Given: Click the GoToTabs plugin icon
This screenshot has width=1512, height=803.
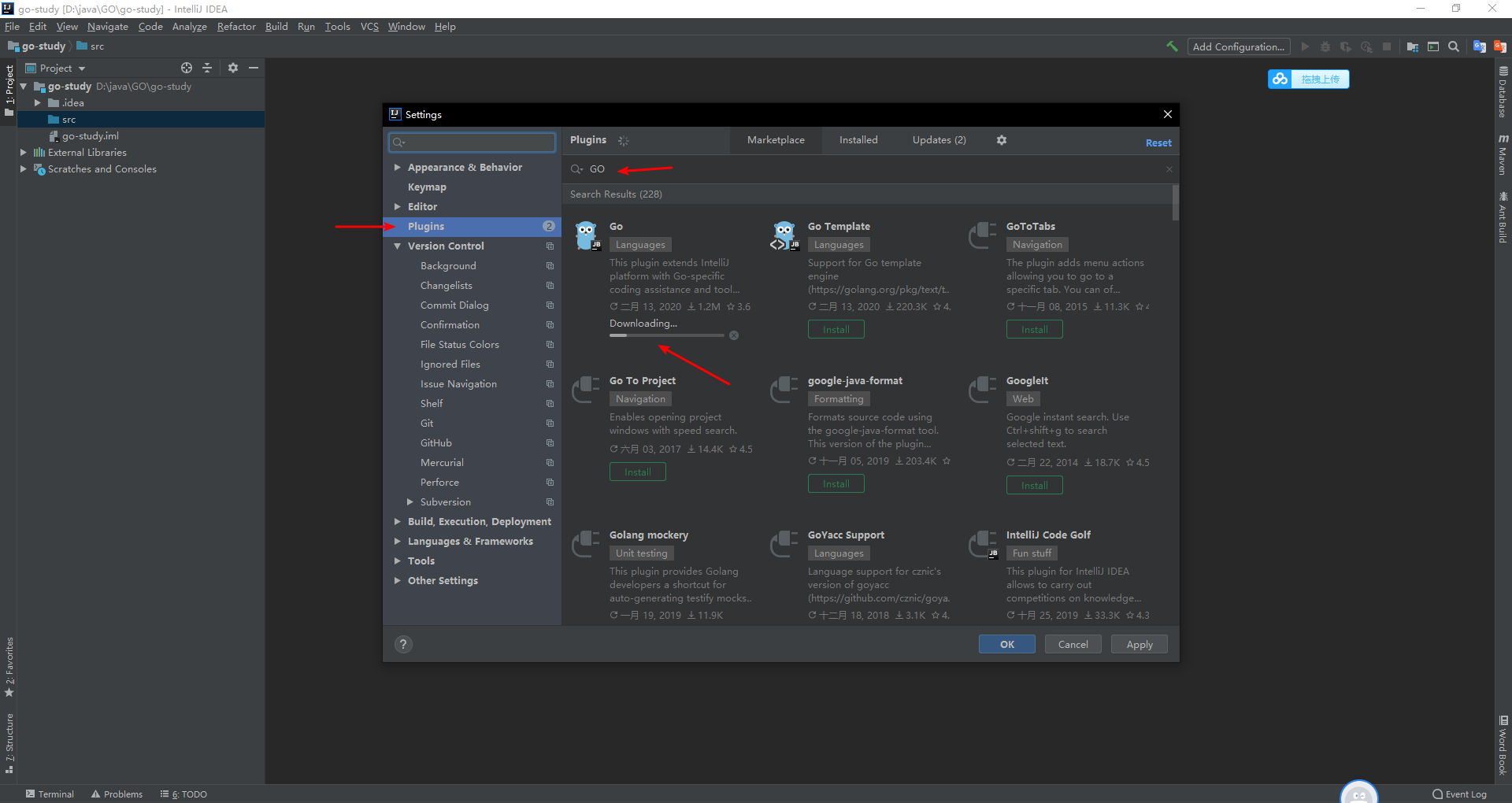Looking at the screenshot, I should pos(983,235).
